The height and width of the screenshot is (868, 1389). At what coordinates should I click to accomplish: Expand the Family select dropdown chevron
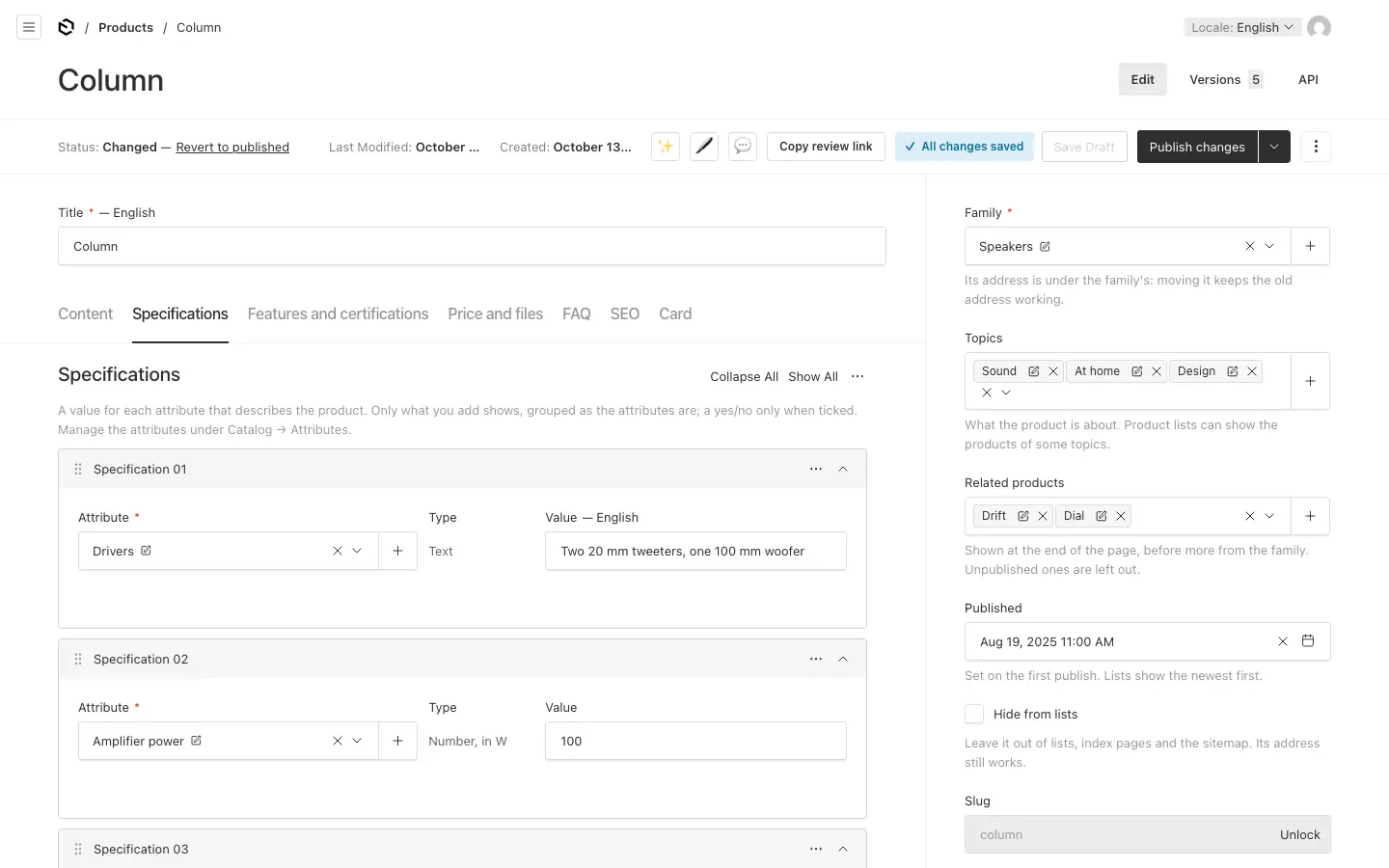tap(1269, 246)
